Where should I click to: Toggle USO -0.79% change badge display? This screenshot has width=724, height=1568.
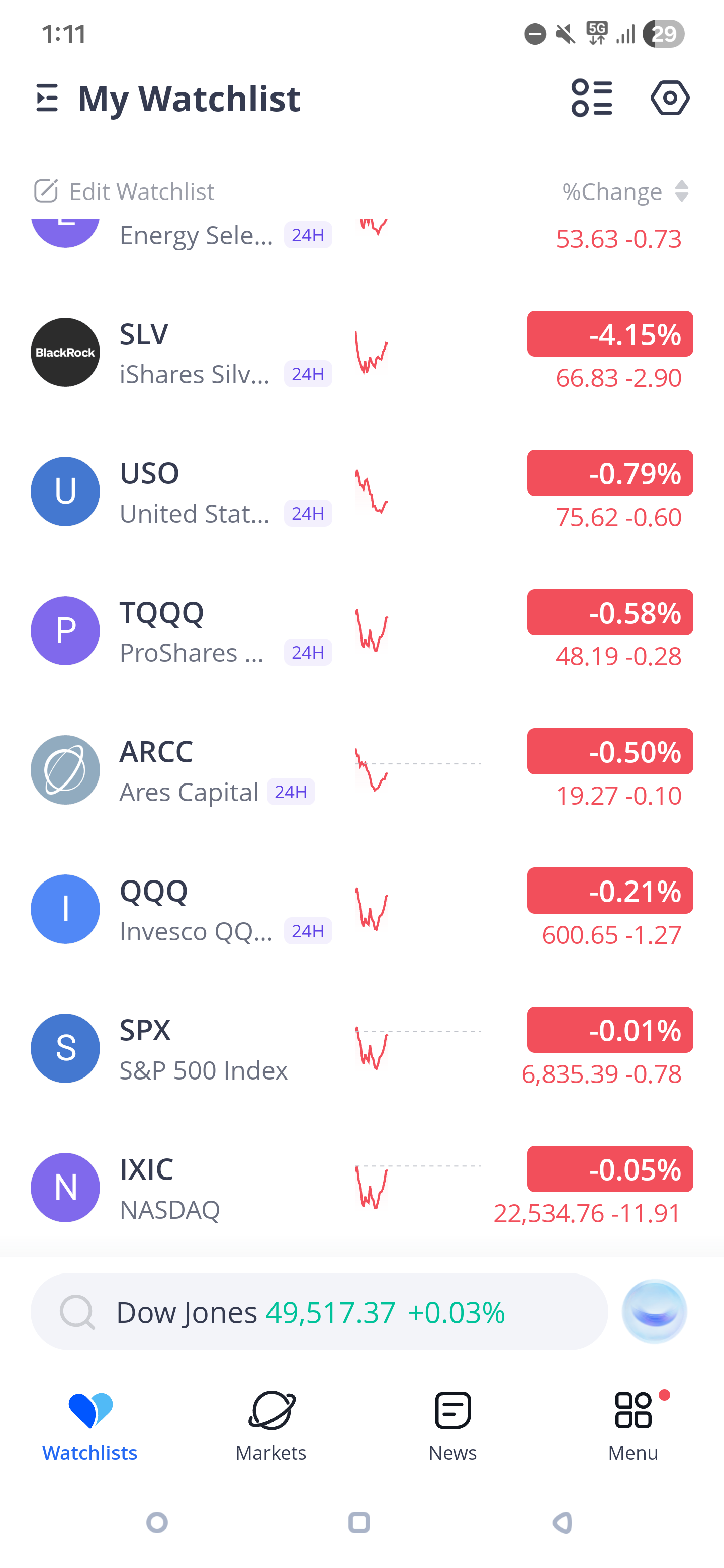click(x=609, y=473)
